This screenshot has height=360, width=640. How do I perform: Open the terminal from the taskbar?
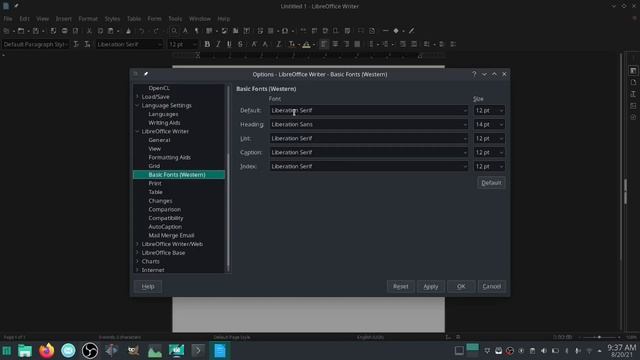[198, 351]
